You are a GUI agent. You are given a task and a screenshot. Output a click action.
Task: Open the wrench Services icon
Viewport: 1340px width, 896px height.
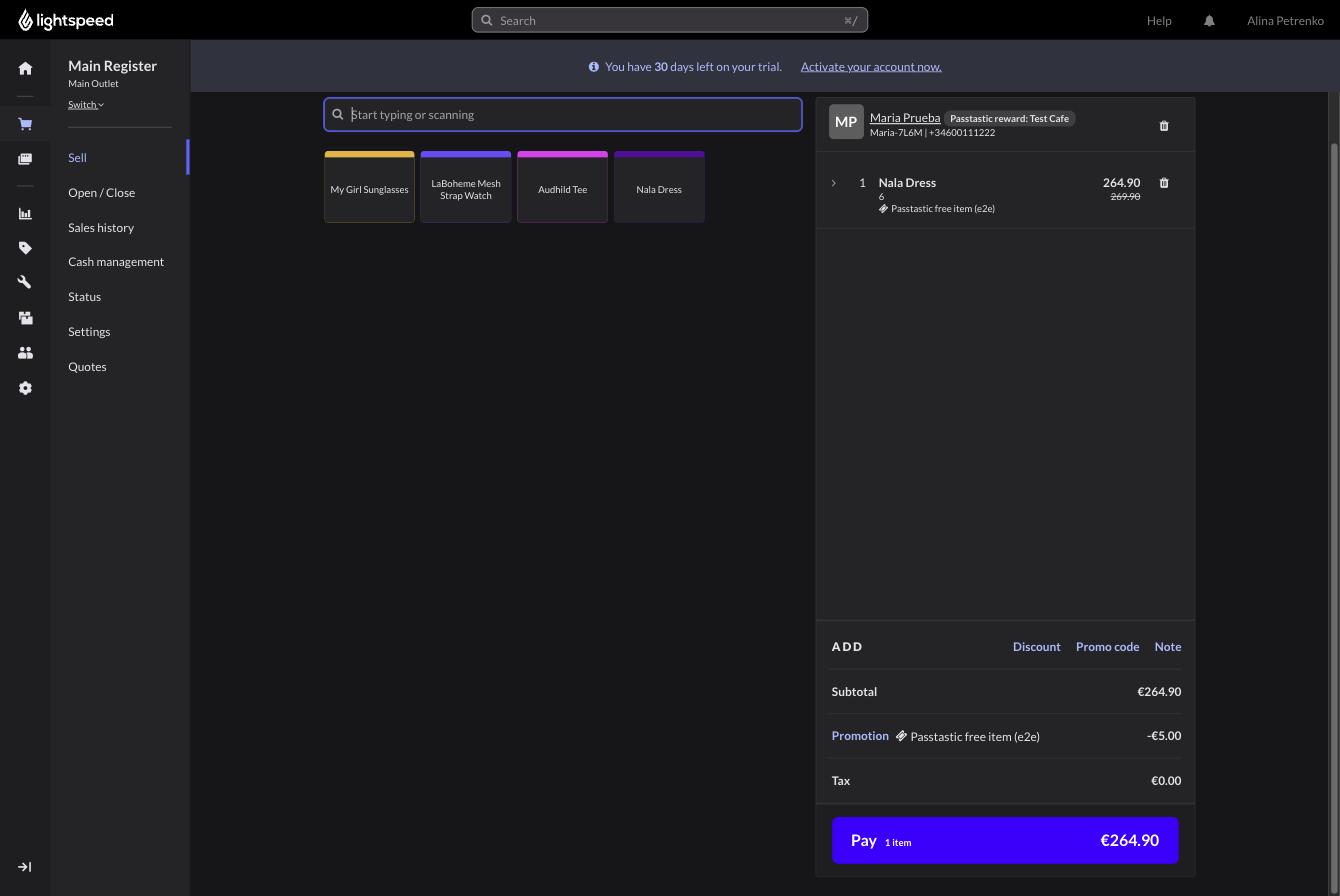25,283
